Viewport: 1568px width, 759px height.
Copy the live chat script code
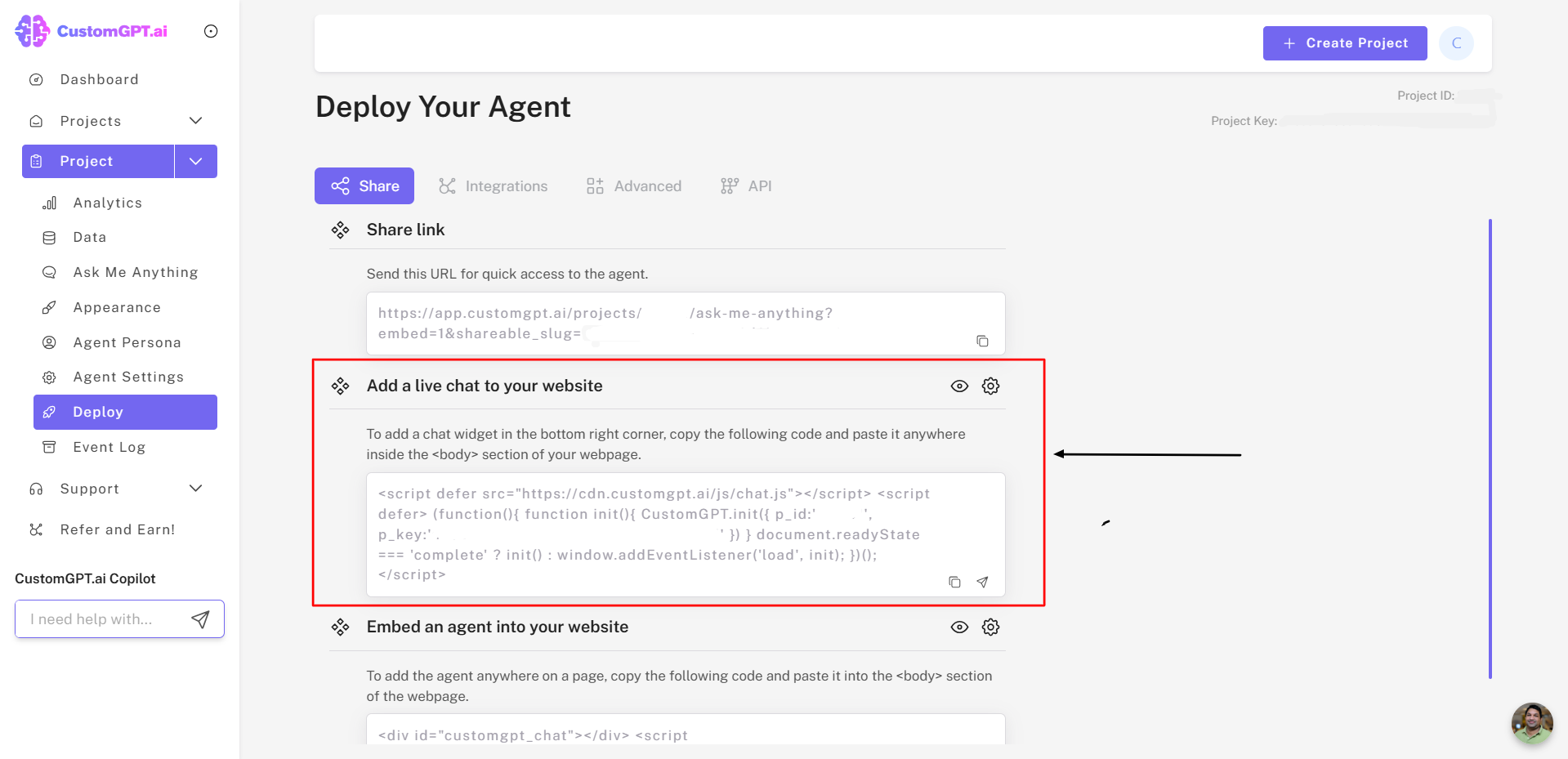coord(954,582)
